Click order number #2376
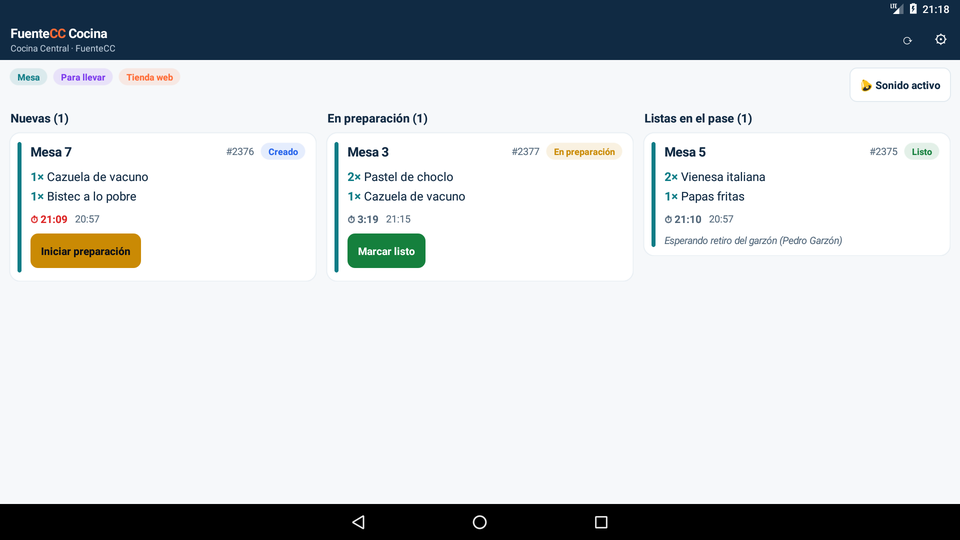960x540 pixels. [x=240, y=152]
